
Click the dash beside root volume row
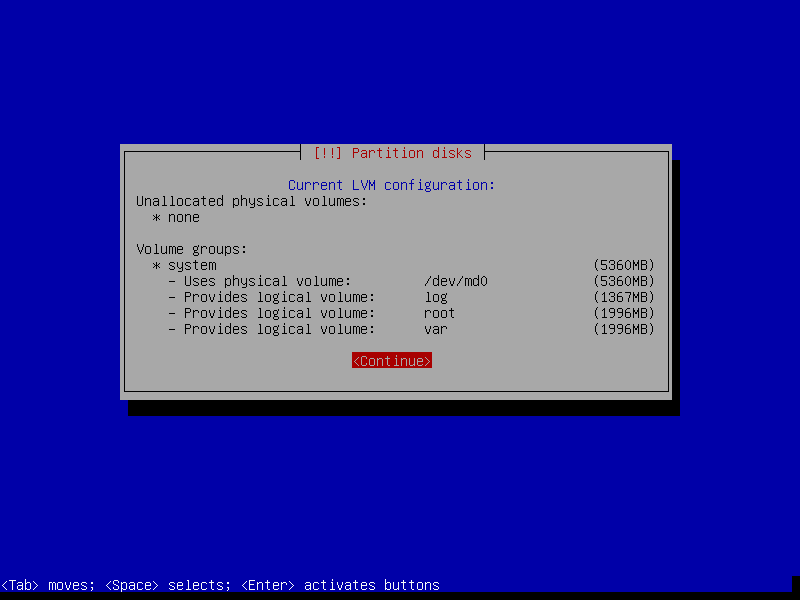point(171,313)
